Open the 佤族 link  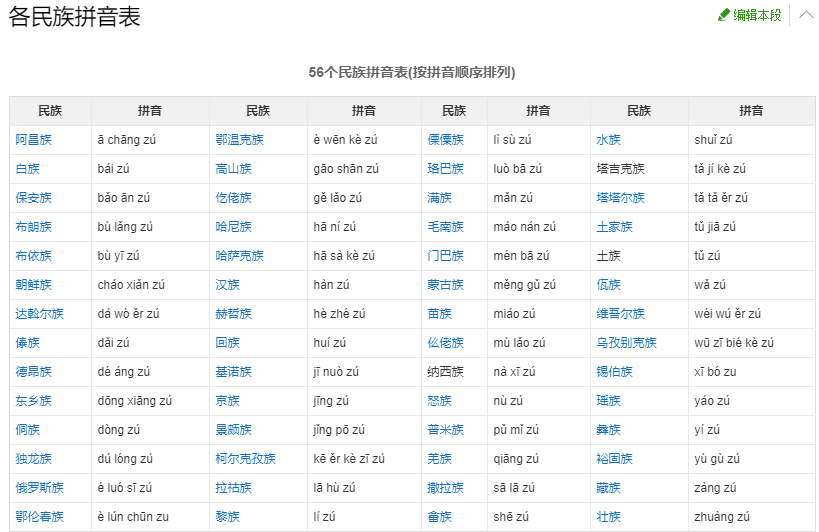tap(609, 285)
